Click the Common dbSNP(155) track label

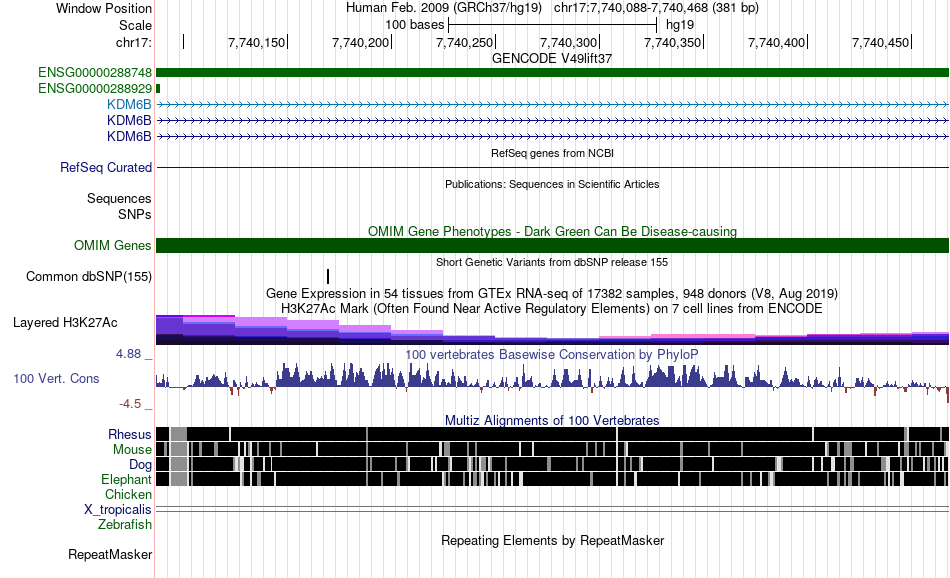[x=89, y=276]
